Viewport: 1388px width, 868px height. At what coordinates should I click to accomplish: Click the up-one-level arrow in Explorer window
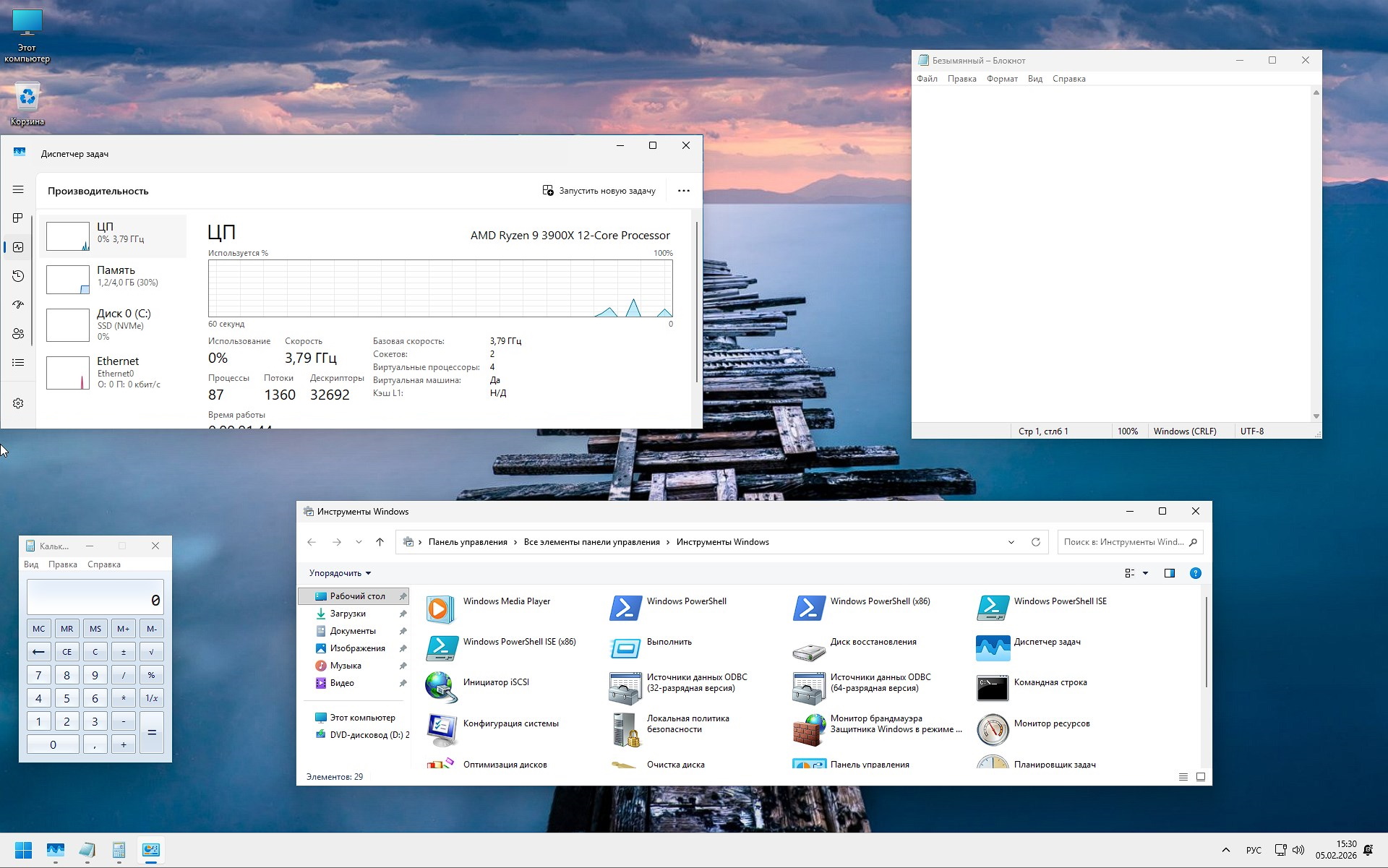pyautogui.click(x=380, y=542)
